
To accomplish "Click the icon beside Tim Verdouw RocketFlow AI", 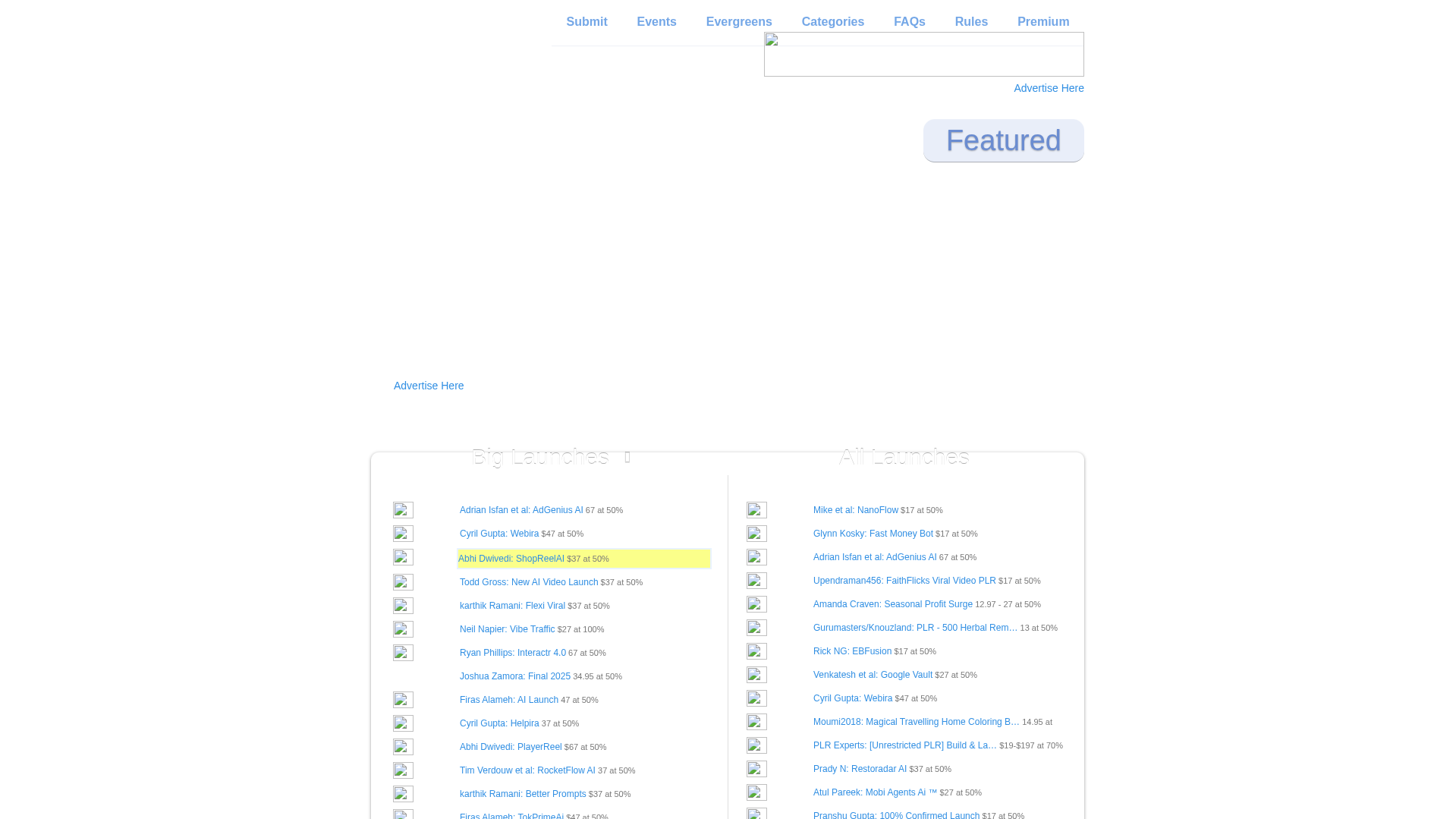I will tap(403, 770).
